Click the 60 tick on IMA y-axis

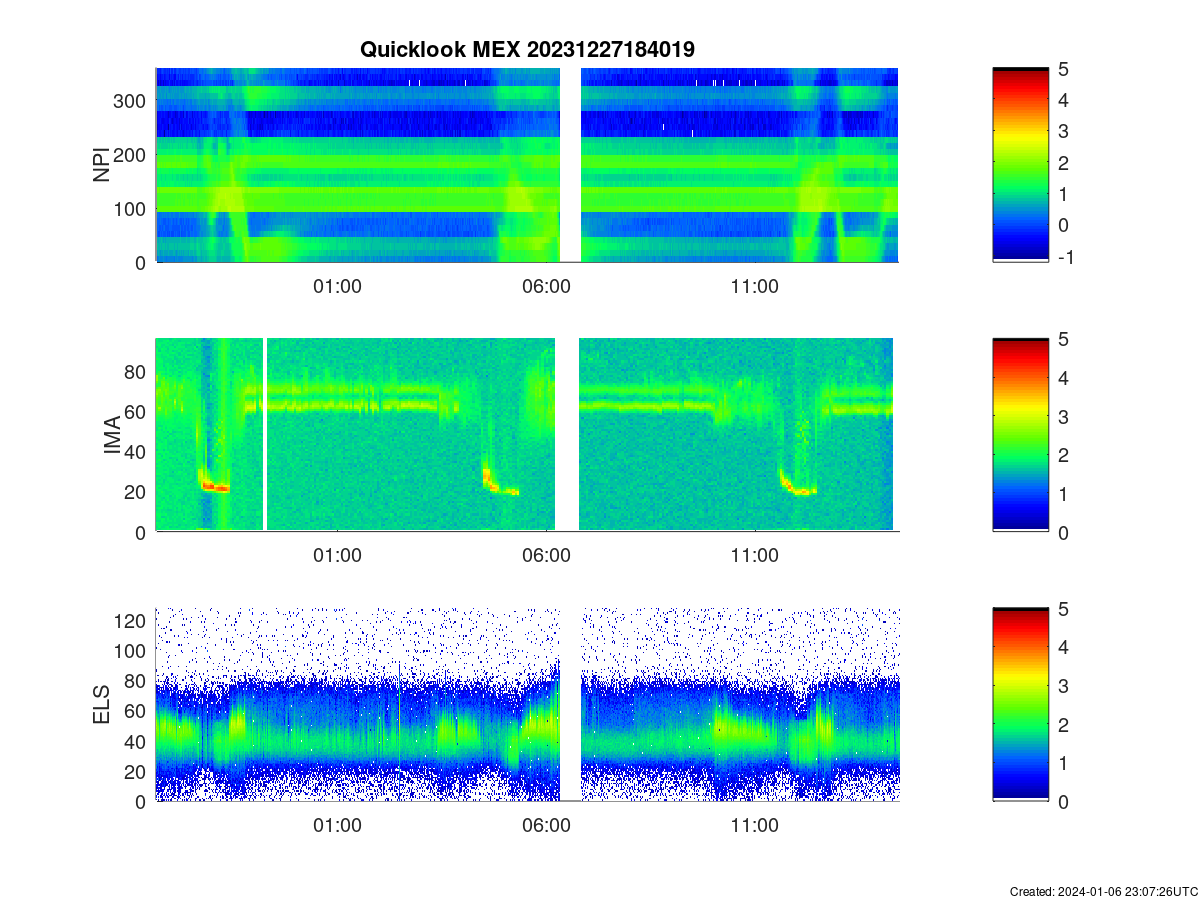point(137,411)
